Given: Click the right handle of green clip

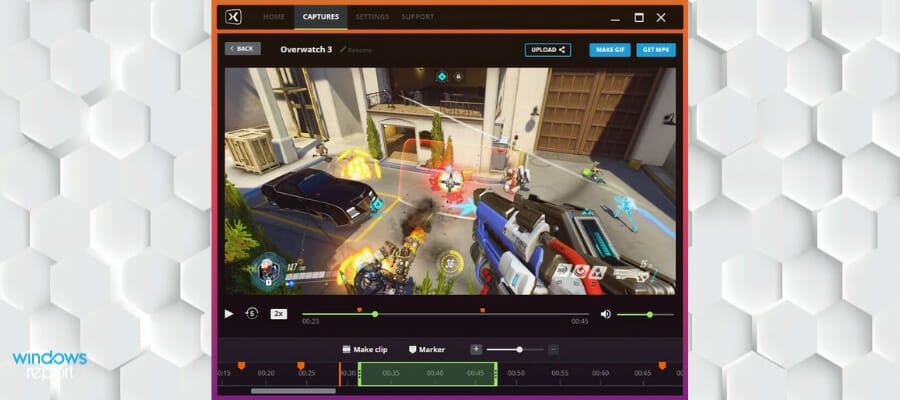Looking at the screenshot, I should 496,374.
